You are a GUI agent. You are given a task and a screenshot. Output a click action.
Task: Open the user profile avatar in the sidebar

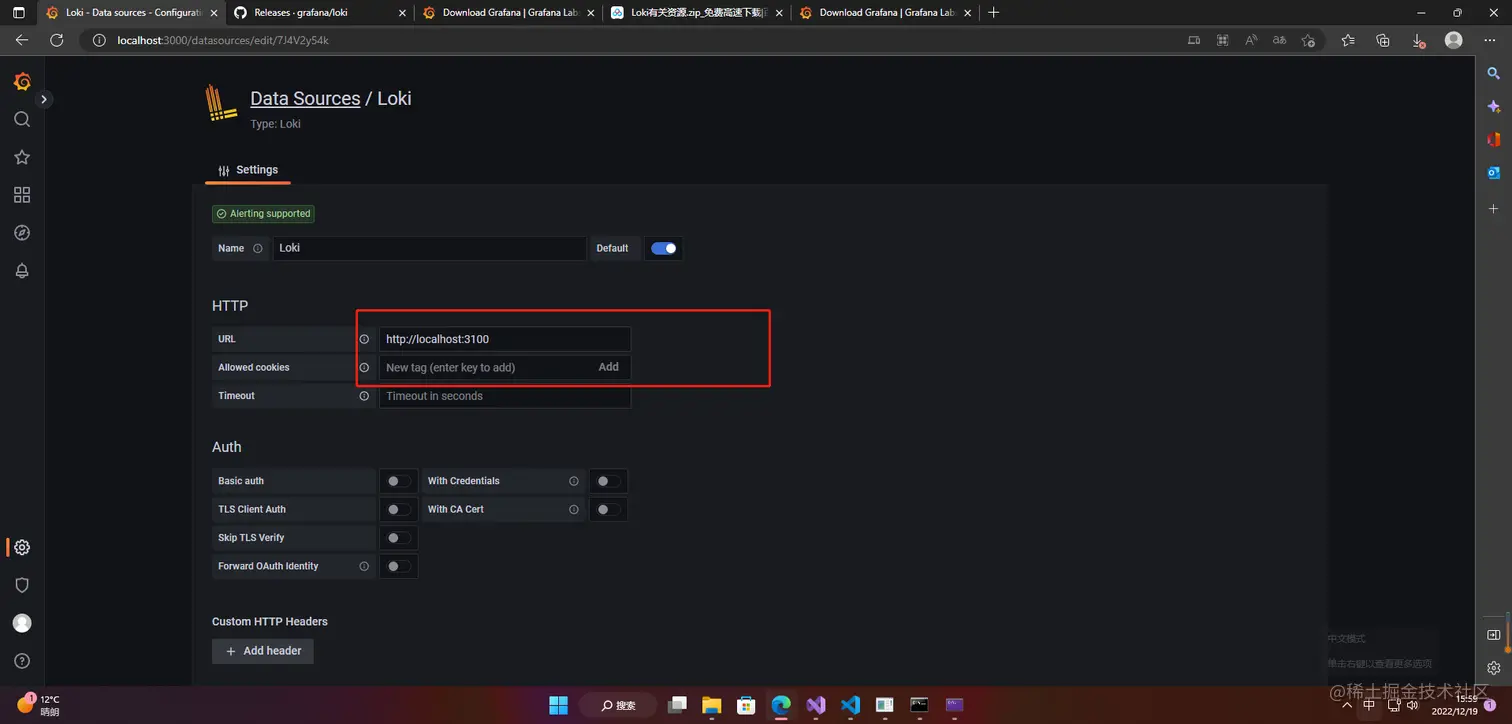[x=22, y=623]
